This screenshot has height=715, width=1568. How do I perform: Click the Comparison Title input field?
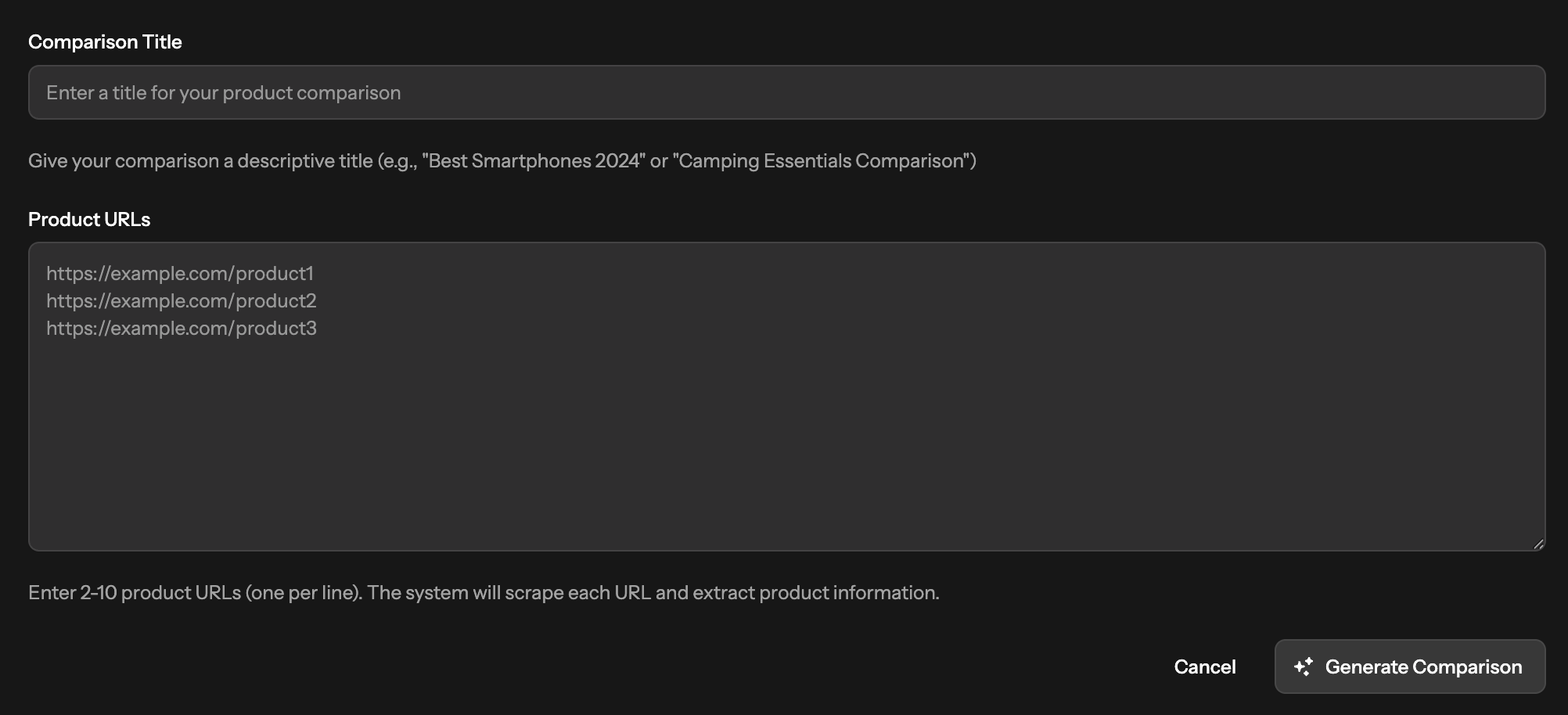(x=786, y=92)
